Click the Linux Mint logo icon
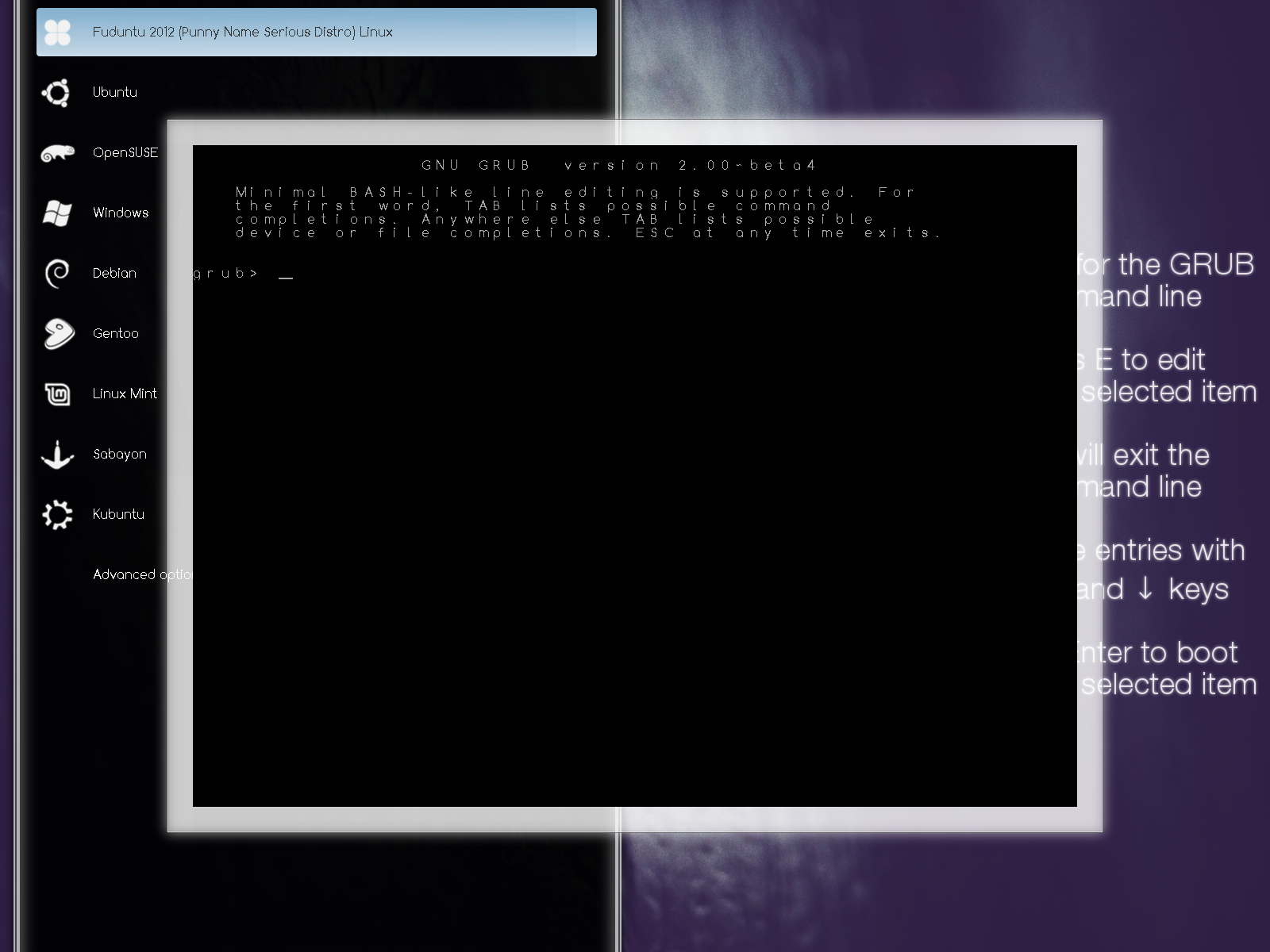 [57, 394]
